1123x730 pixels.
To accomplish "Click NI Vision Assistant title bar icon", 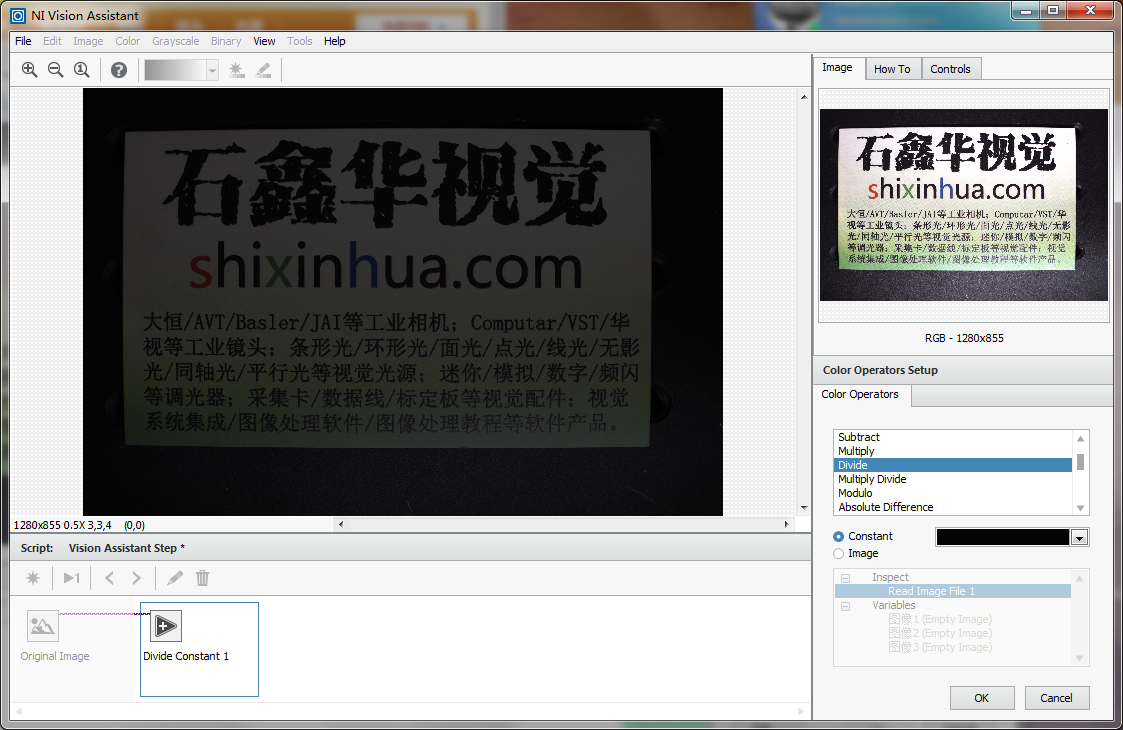I will pos(18,15).
